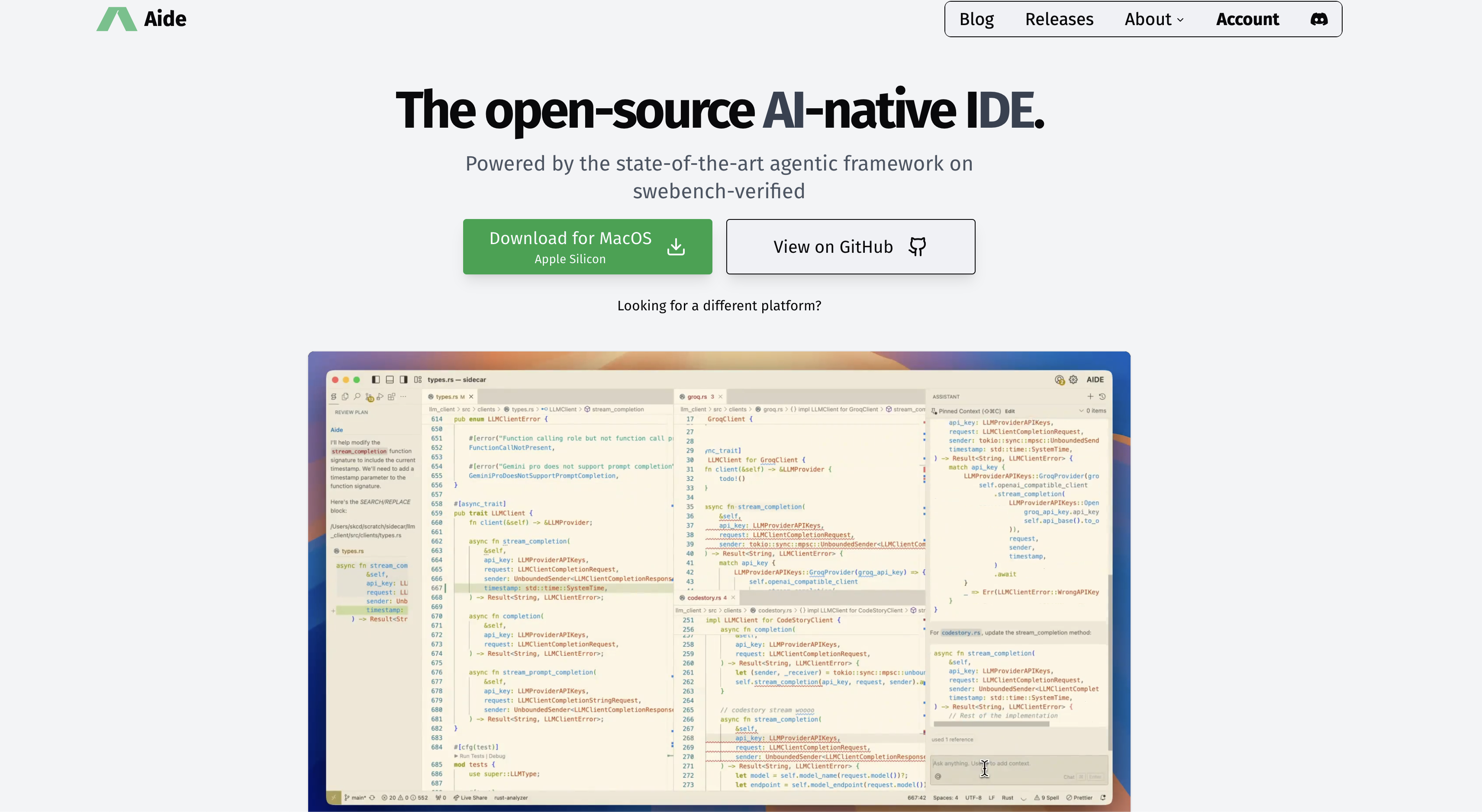Toggle bottom panel icon in IDE title bar
Image resolution: width=1482 pixels, height=812 pixels.
[390, 379]
